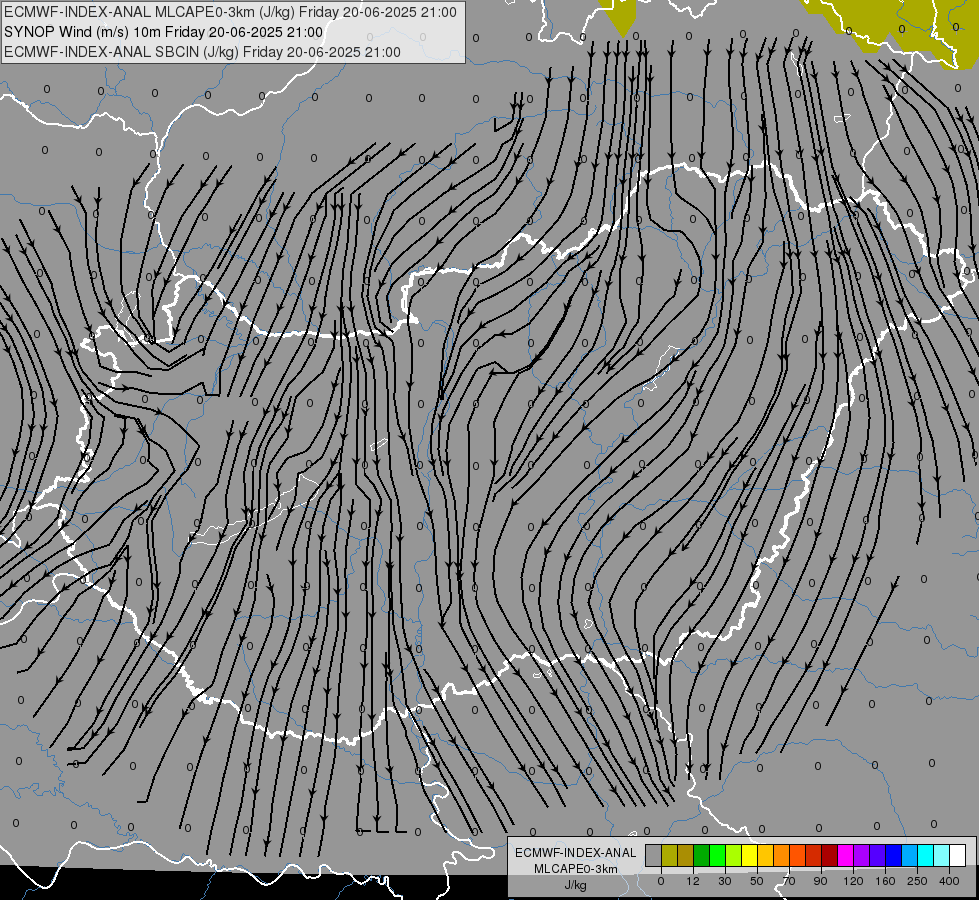The image size is (979, 900).
Task: Pick the pure yellow legend swatch
Action: pos(749,856)
